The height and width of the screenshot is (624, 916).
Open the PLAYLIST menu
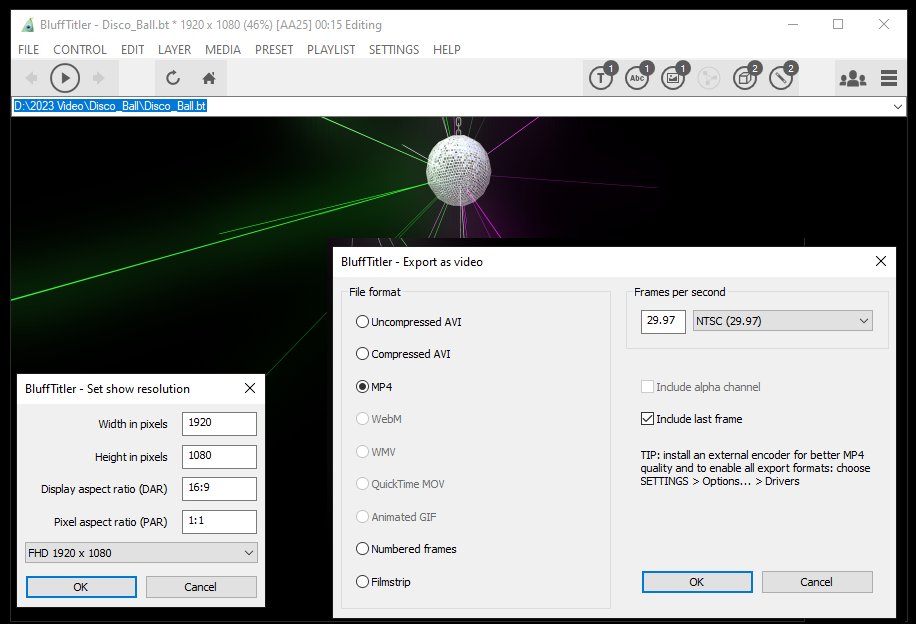pyautogui.click(x=331, y=50)
